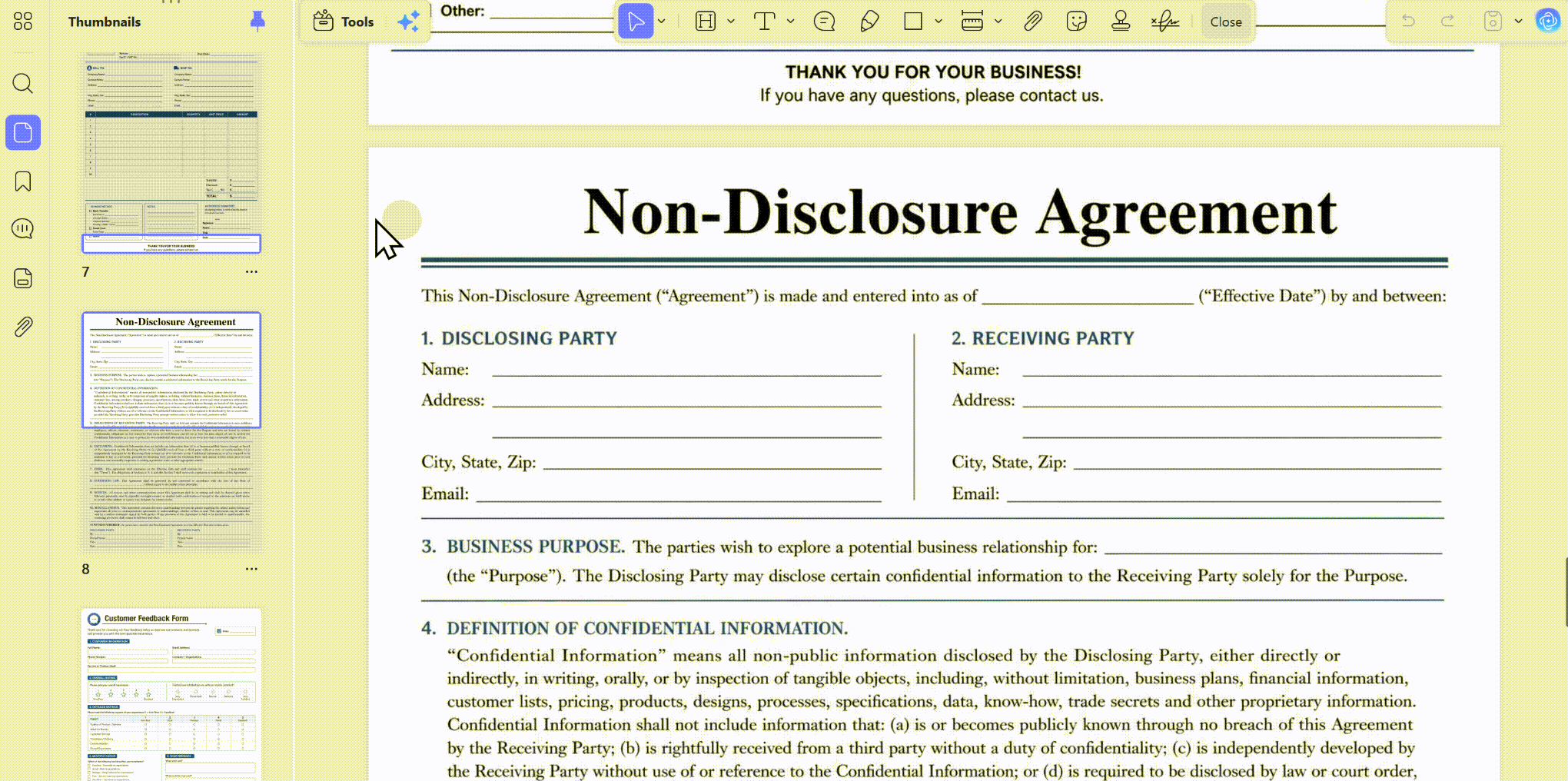The height and width of the screenshot is (781, 1568).
Task: Open the signature tool
Action: (x=1165, y=22)
